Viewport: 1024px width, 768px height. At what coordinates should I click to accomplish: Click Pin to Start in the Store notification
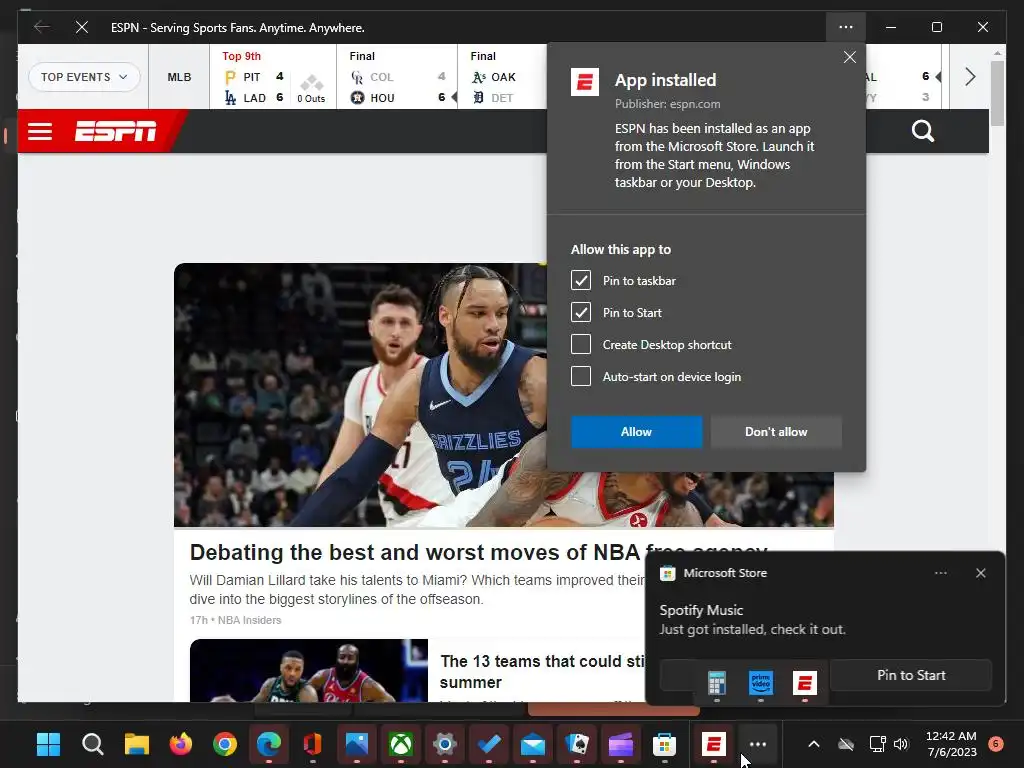point(911,675)
